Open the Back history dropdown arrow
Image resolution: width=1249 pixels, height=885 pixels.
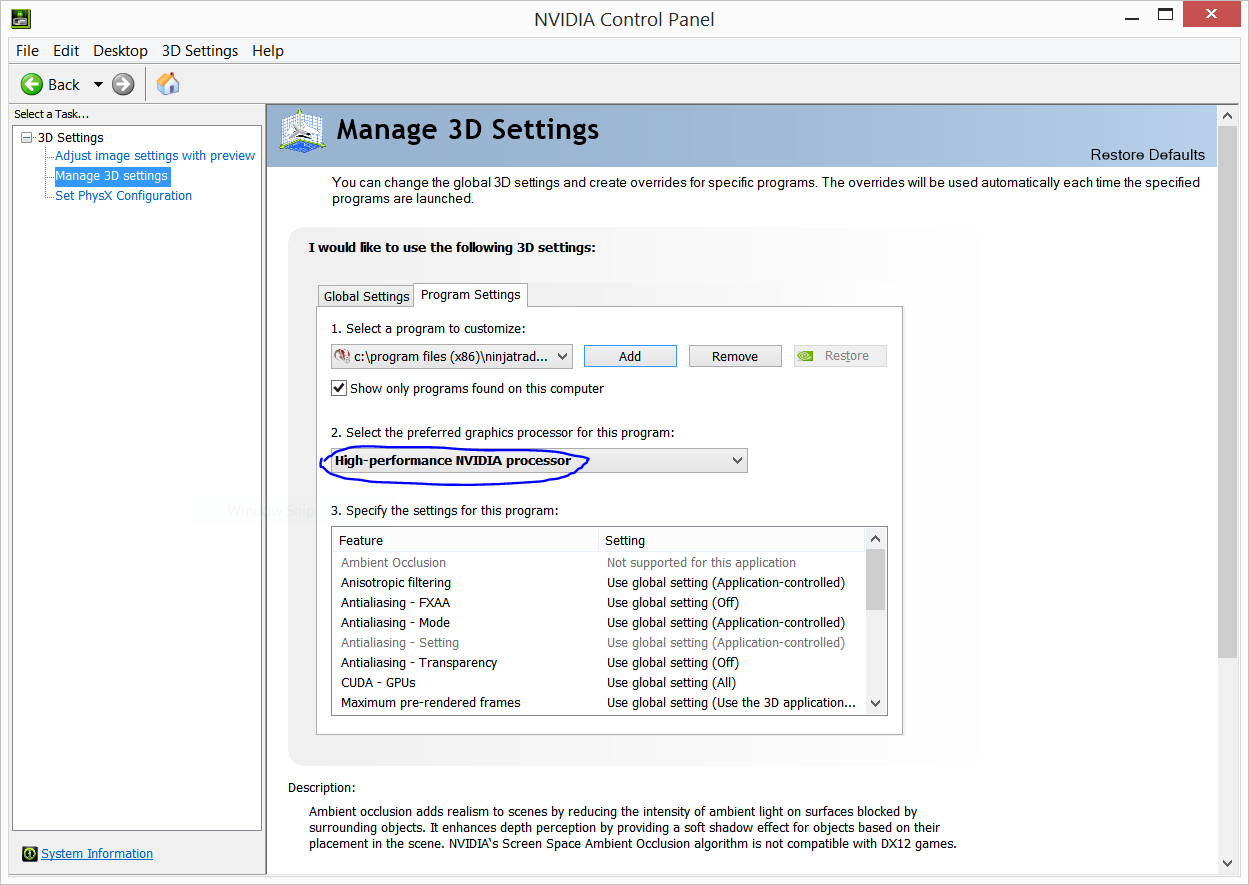98,85
